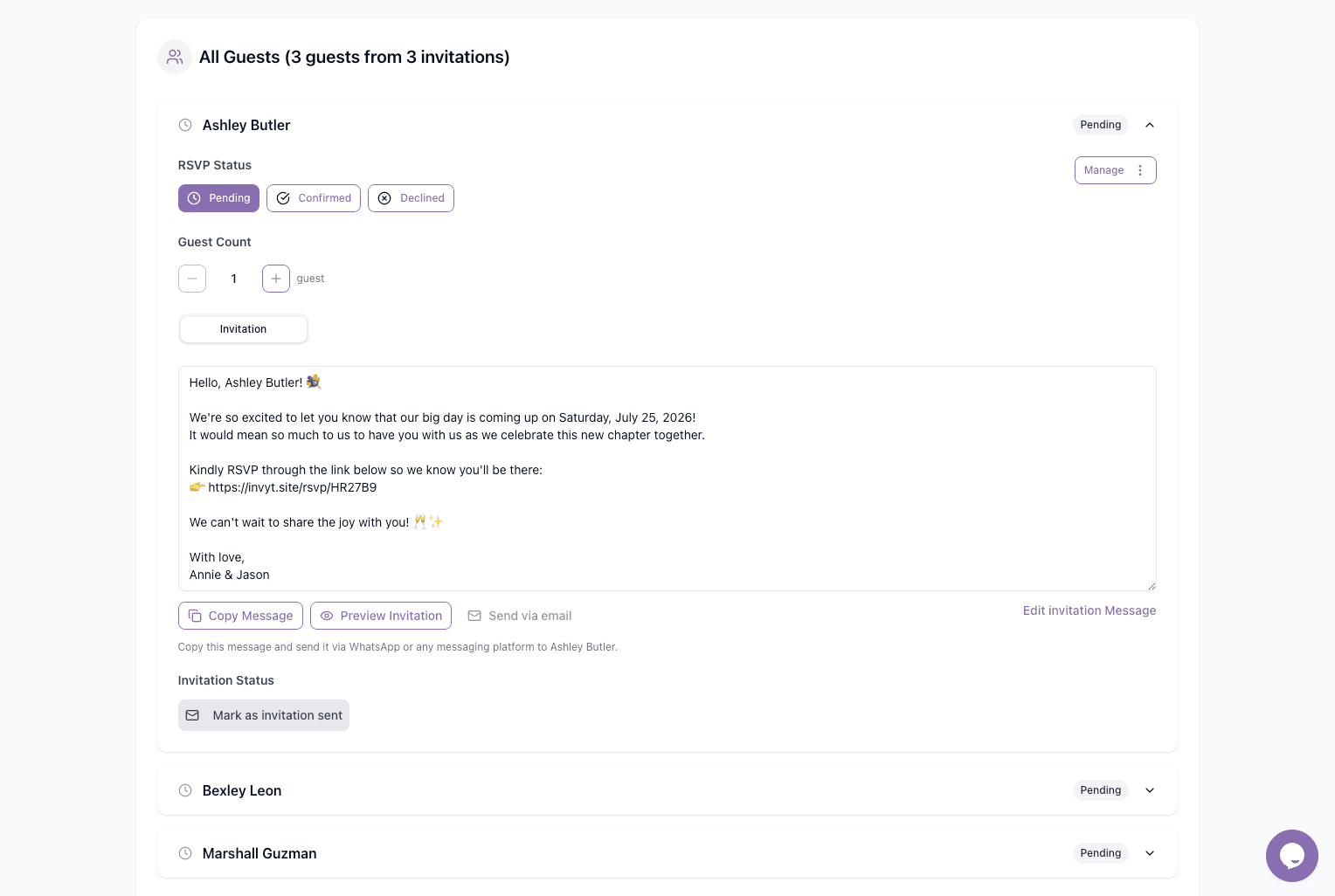1335x896 pixels.
Task: Increase guest count with plus button
Action: pos(276,279)
